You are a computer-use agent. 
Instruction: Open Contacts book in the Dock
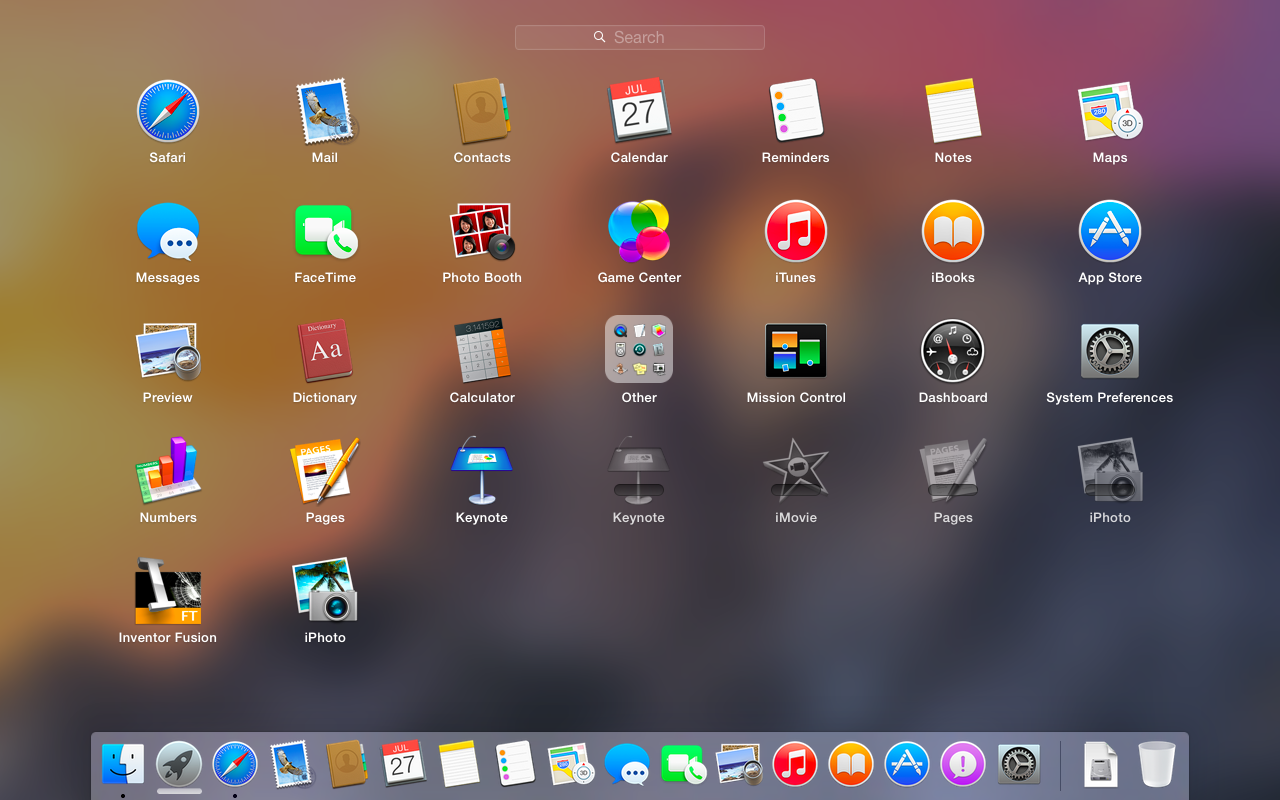[347, 765]
